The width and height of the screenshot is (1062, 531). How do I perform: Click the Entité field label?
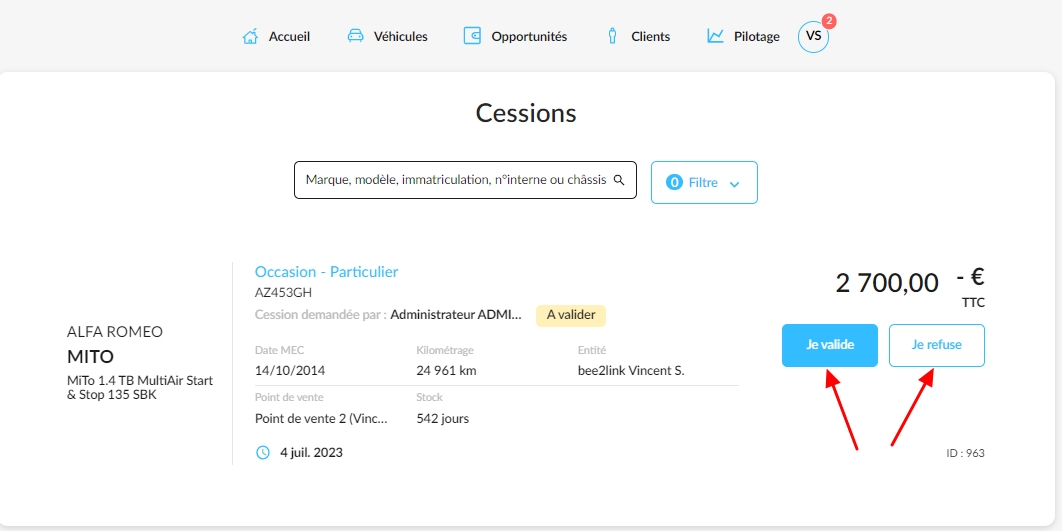coord(592,350)
